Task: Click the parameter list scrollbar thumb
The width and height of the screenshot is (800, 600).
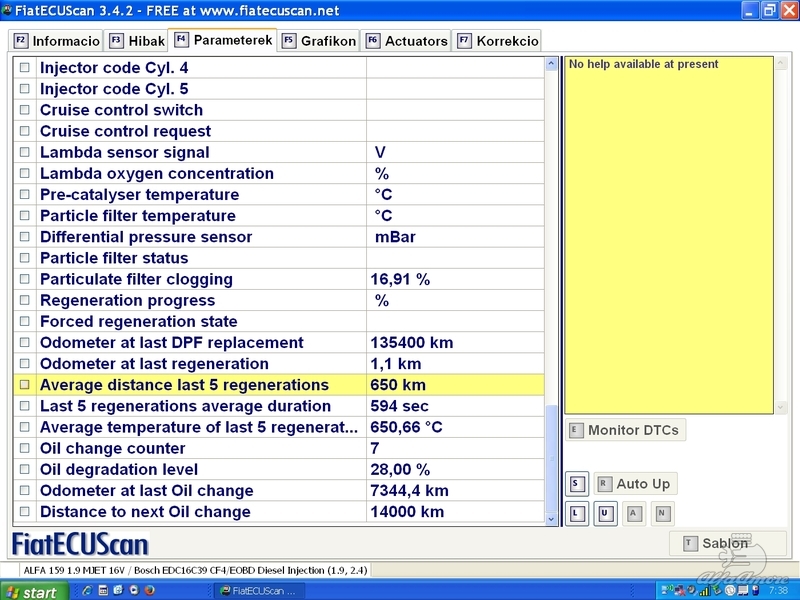Action: click(551, 459)
